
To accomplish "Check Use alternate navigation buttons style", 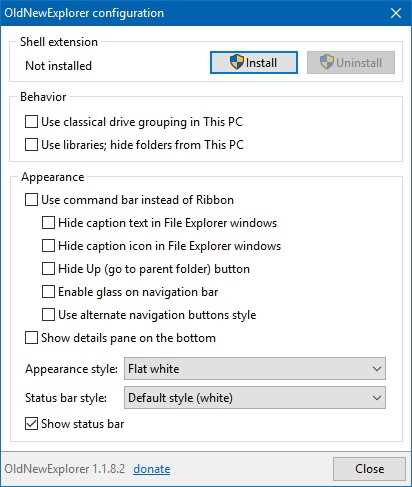I will 48,315.
